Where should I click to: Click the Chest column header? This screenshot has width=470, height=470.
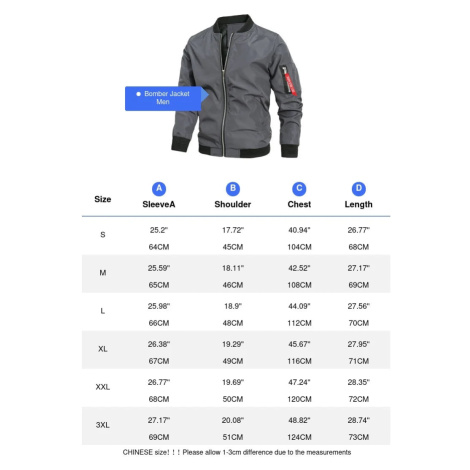point(299,204)
